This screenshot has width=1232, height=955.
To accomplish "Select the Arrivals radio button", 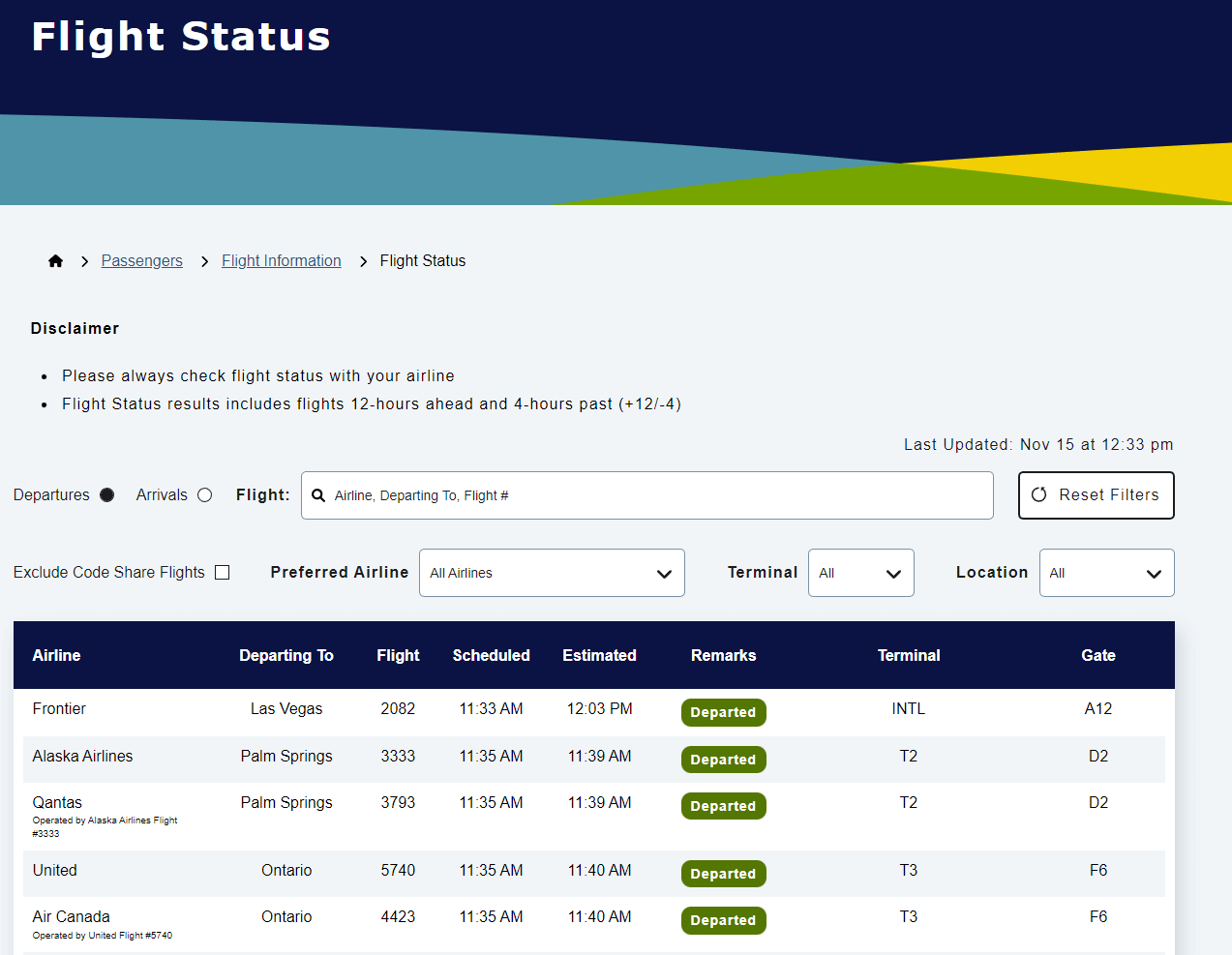I will pos(204,494).
